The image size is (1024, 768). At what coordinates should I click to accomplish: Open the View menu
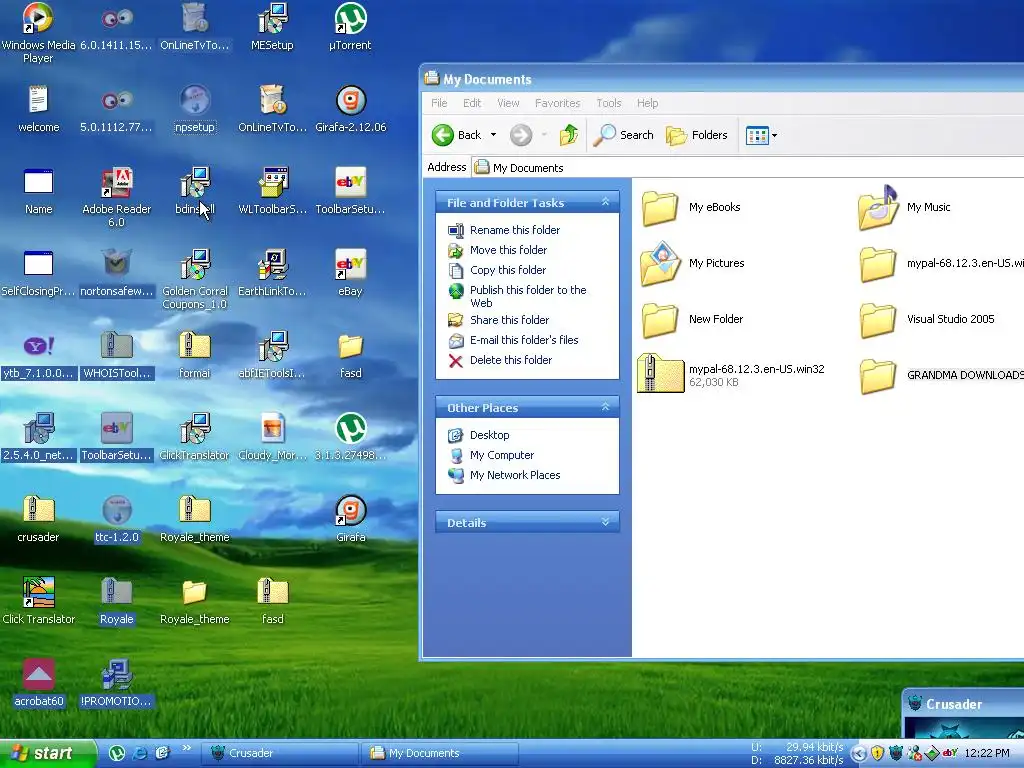coord(508,103)
